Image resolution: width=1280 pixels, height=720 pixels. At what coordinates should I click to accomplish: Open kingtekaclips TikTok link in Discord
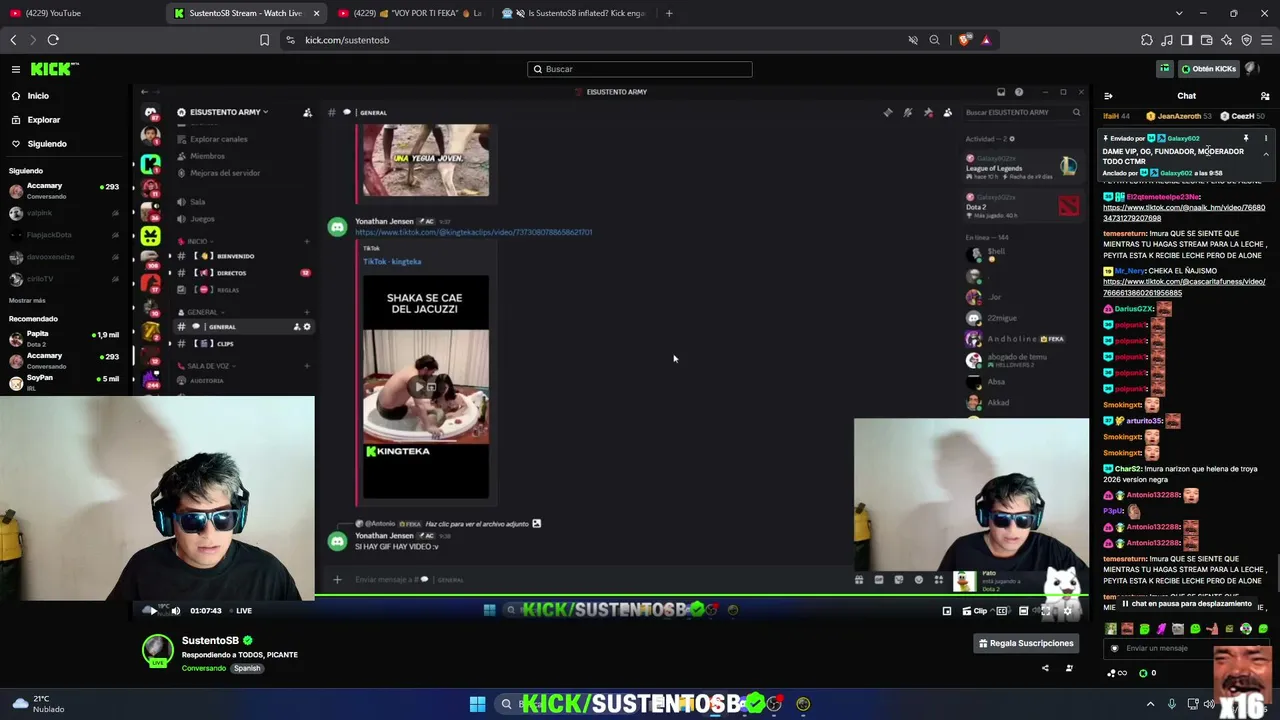pyautogui.click(x=474, y=232)
